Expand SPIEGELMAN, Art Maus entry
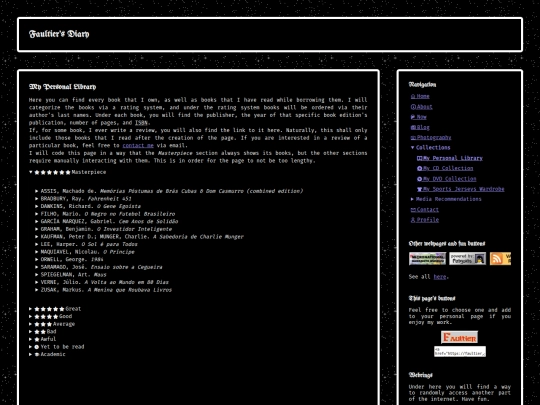540x405 pixels. coord(37,274)
